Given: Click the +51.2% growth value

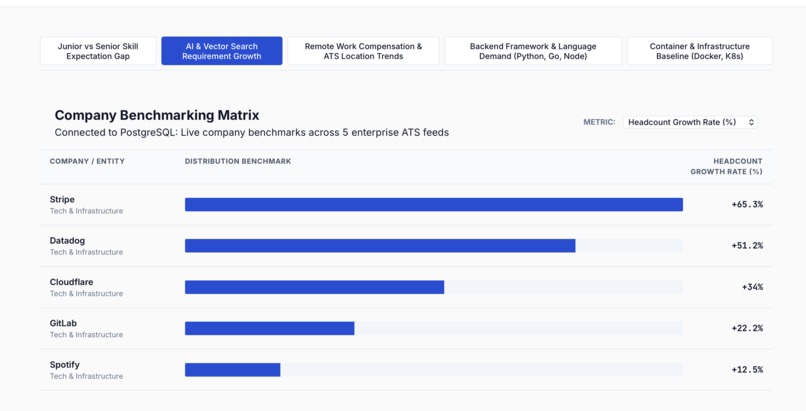Looking at the screenshot, I should 747,246.
